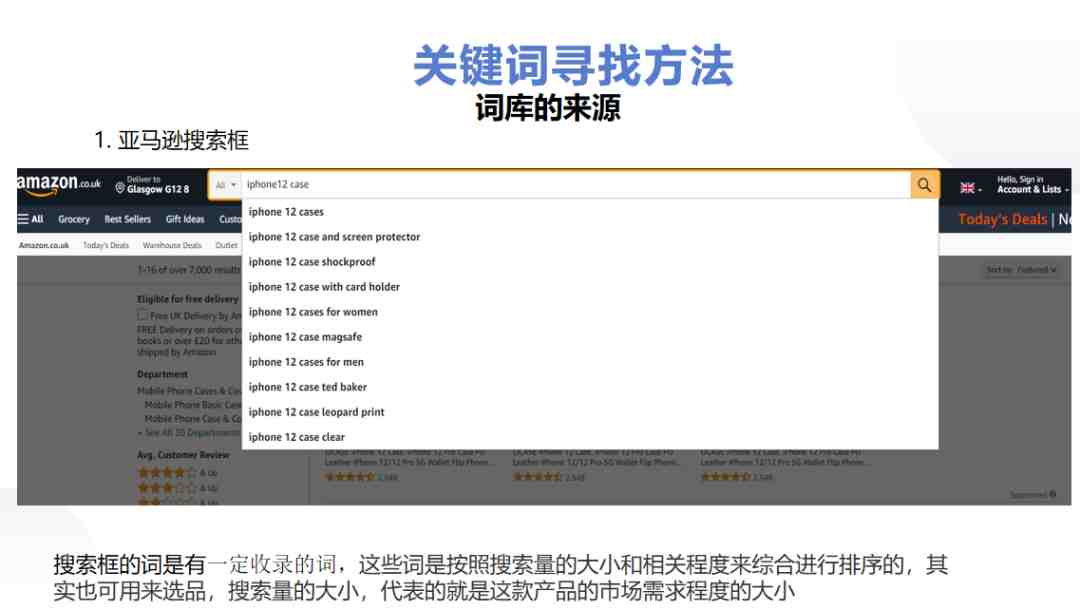
Task: Open the hamburger All menu
Action: pos(30,219)
